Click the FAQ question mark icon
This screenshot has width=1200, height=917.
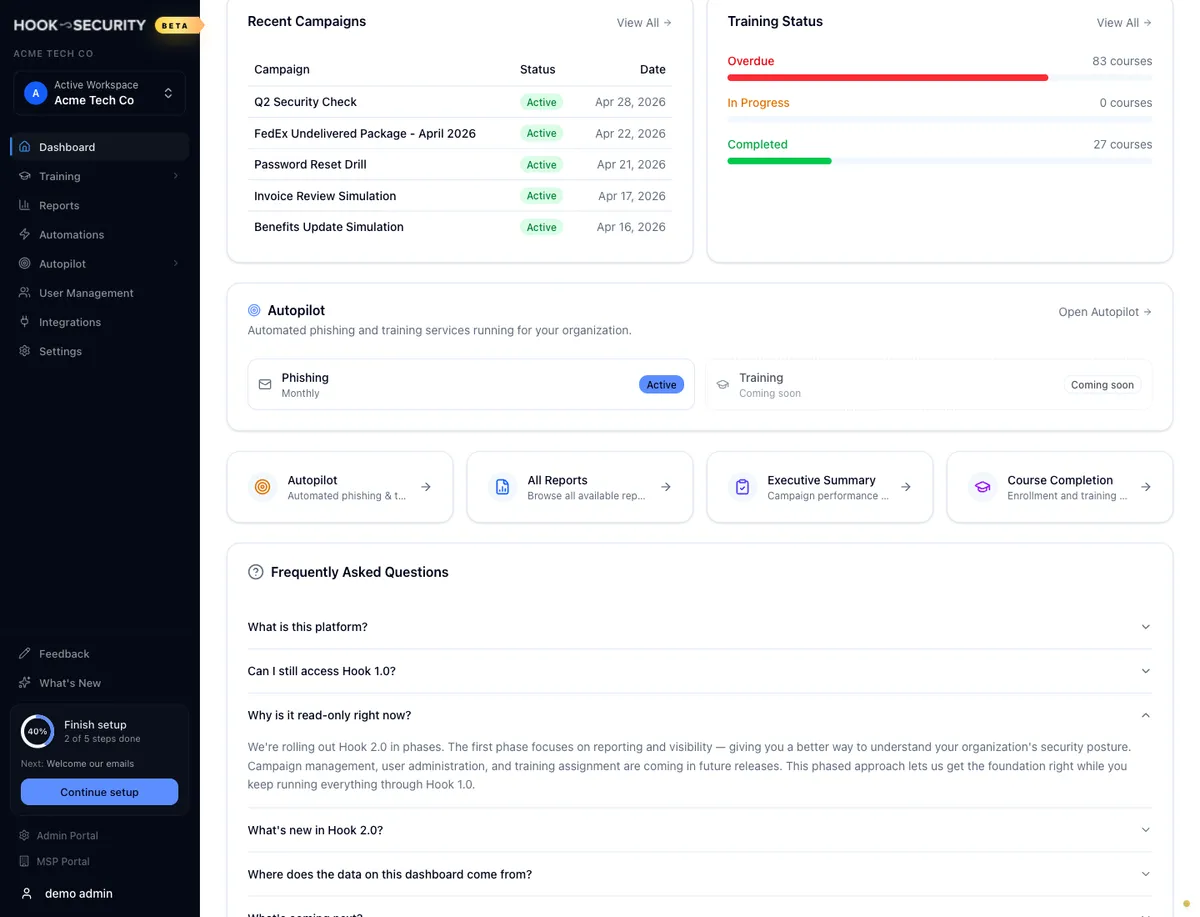tap(255, 572)
